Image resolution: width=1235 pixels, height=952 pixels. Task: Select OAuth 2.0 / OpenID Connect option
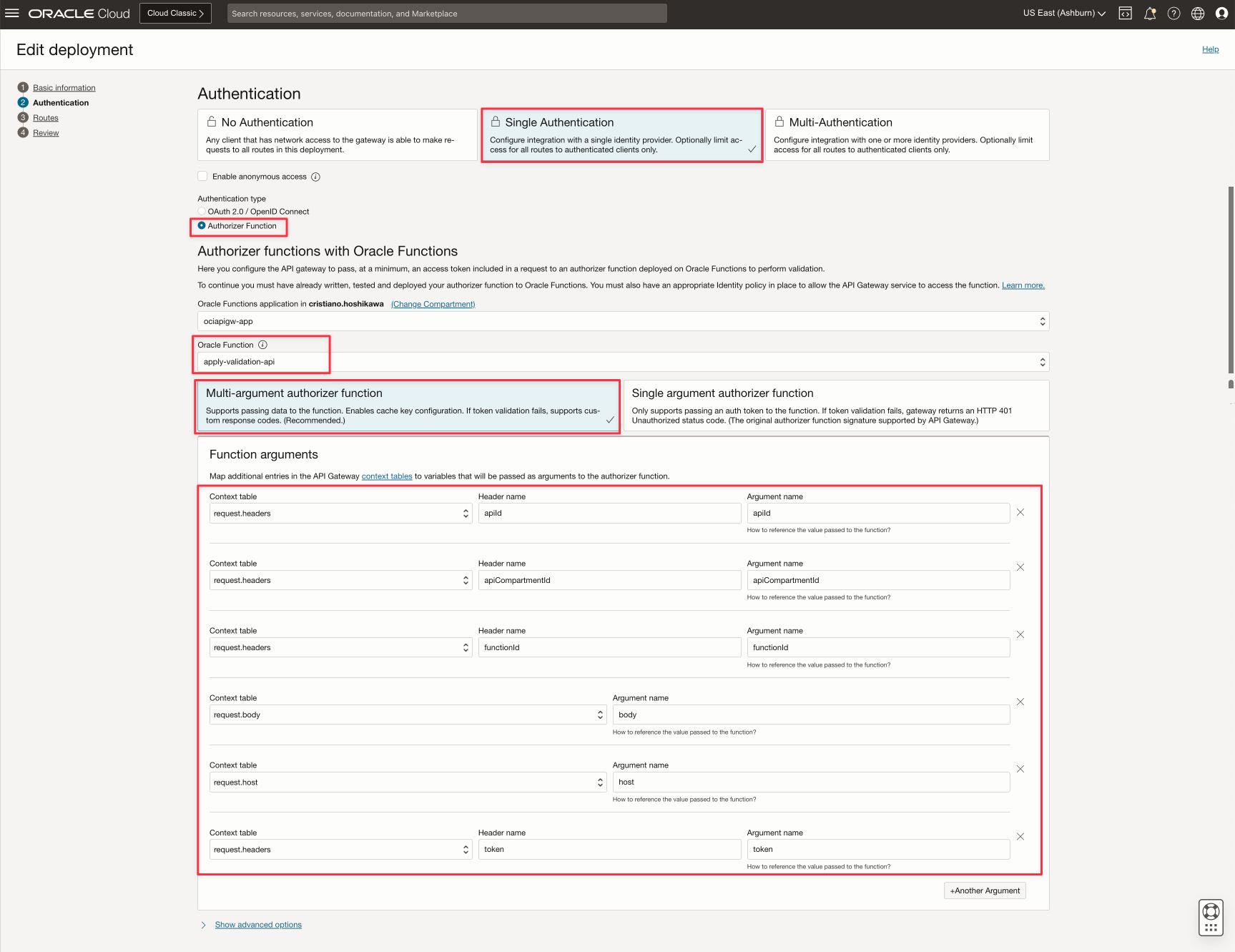click(x=202, y=212)
